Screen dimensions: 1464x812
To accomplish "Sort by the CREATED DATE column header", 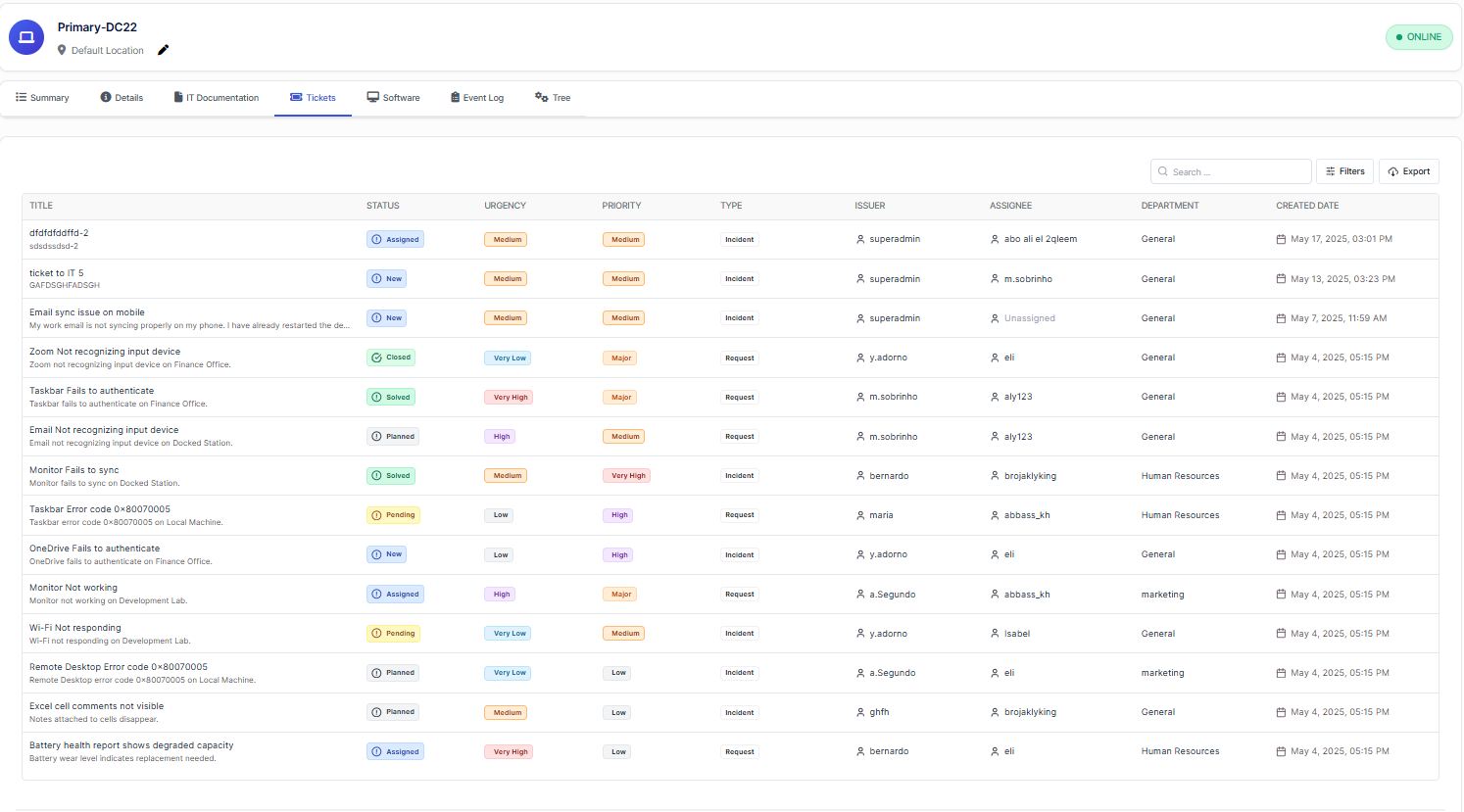I will click(x=1307, y=206).
